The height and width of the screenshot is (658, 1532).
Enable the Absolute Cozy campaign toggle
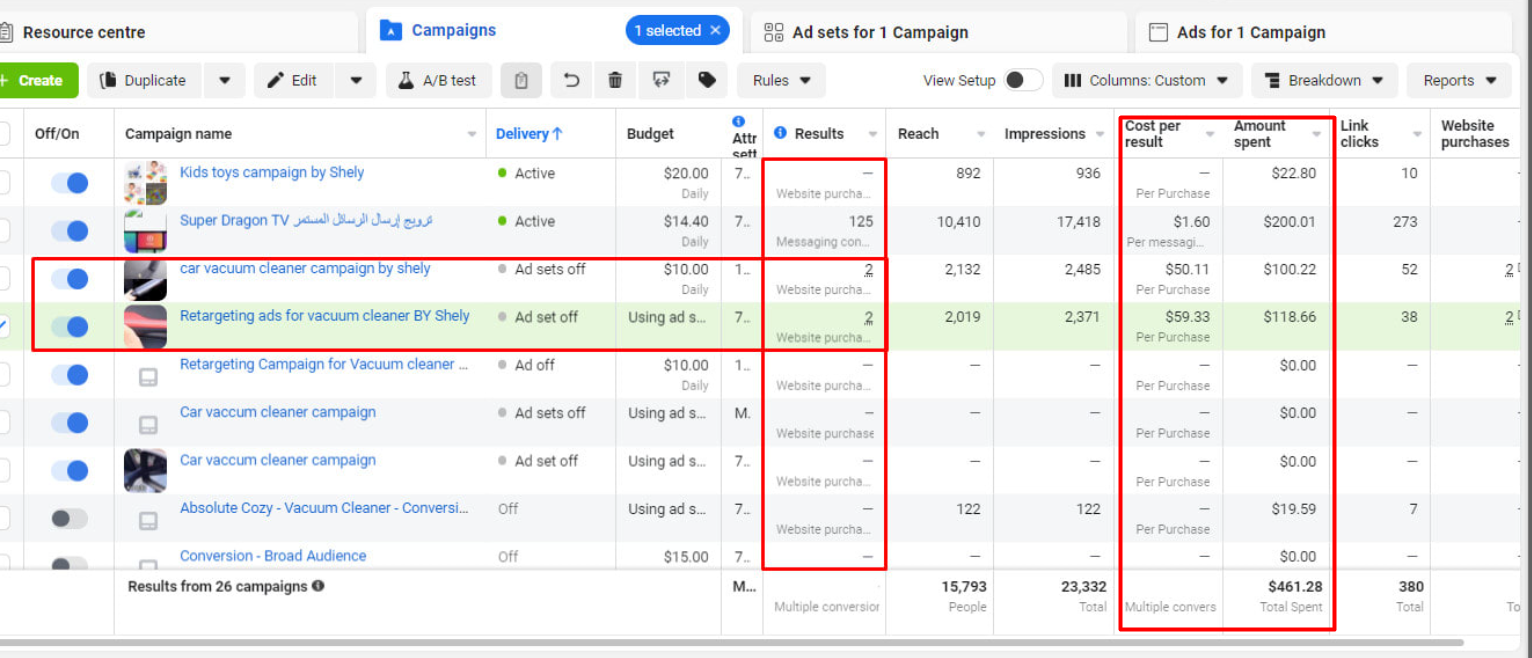69,518
